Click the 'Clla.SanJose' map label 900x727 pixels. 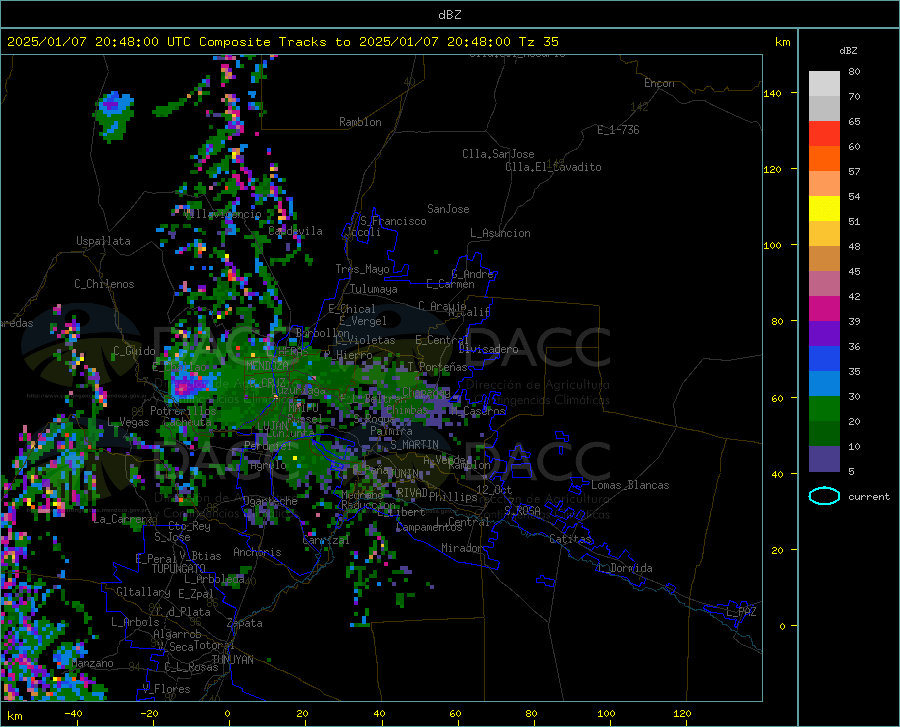tap(498, 154)
